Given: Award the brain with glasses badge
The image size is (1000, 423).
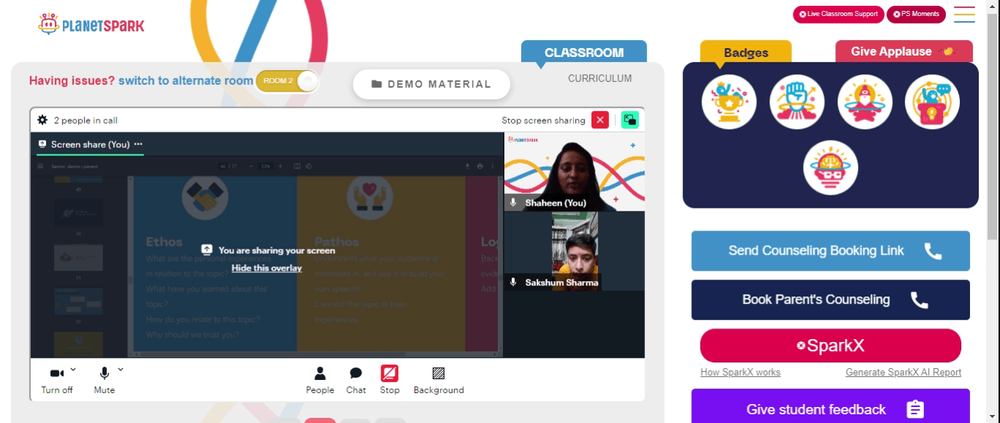Looking at the screenshot, I should pos(830,168).
